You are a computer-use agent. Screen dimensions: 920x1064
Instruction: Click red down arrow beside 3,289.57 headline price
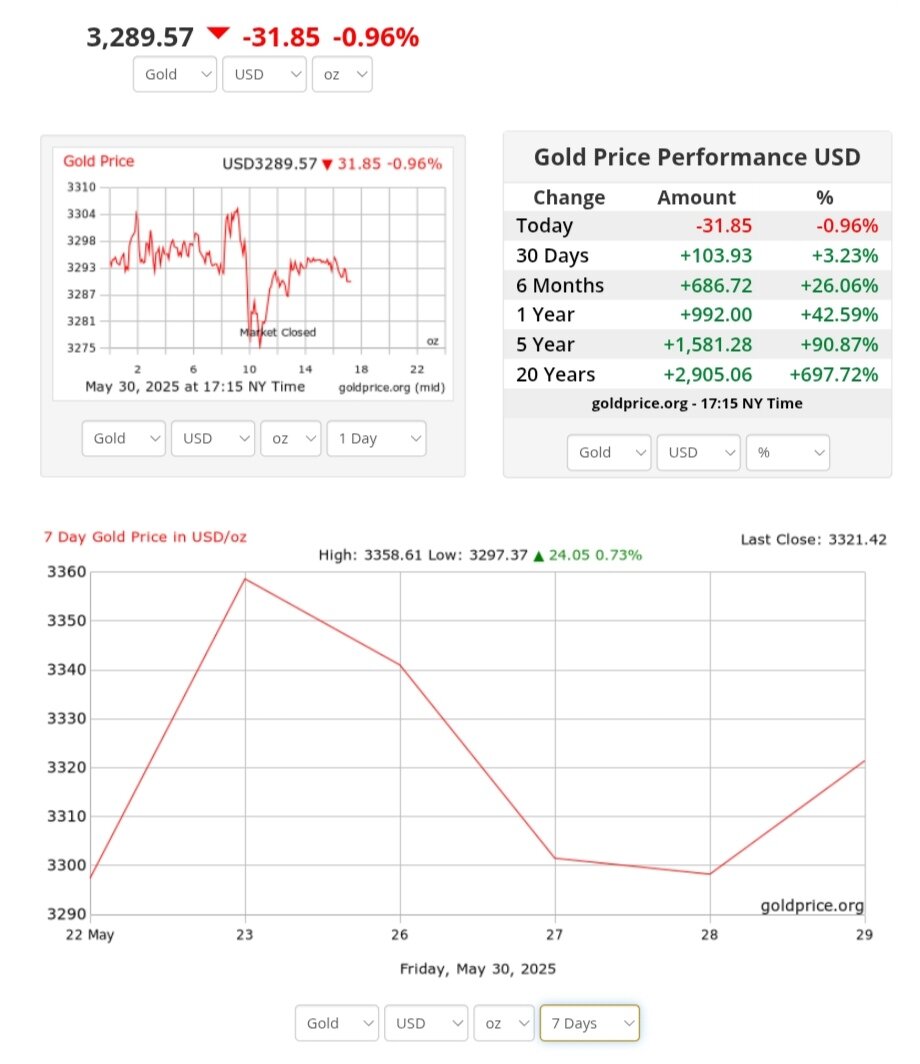[218, 35]
